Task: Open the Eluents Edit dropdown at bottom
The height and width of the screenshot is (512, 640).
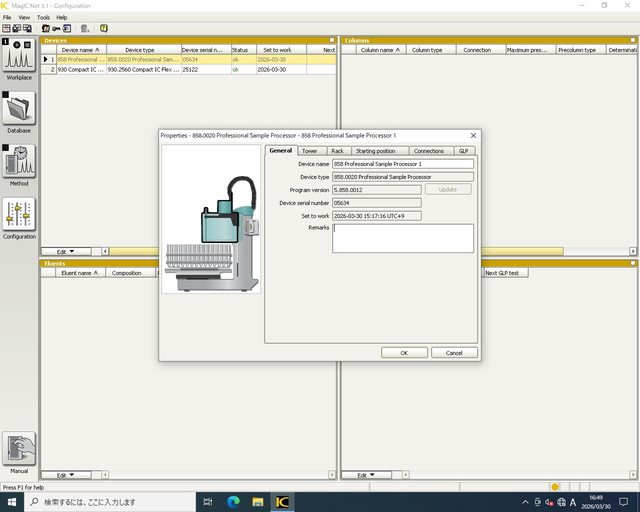Action: (65, 475)
